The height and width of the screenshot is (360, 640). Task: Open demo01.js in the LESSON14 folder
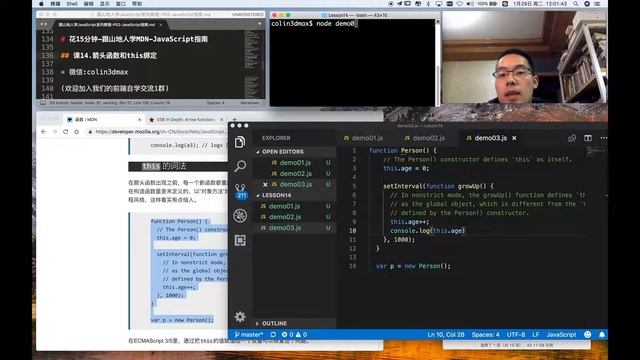295,206
